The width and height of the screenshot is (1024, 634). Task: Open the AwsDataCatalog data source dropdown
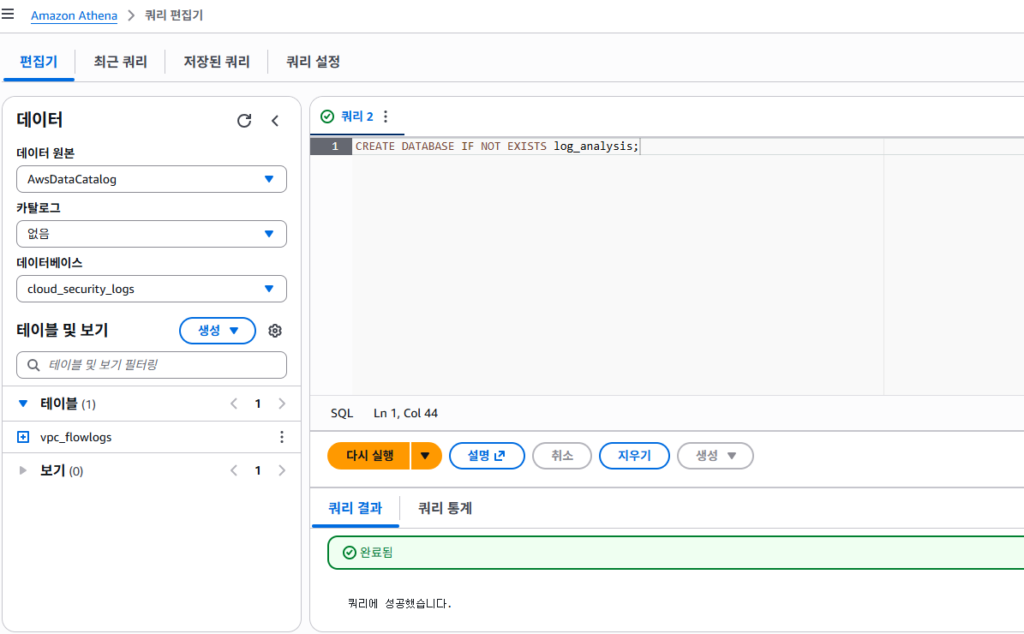click(151, 179)
